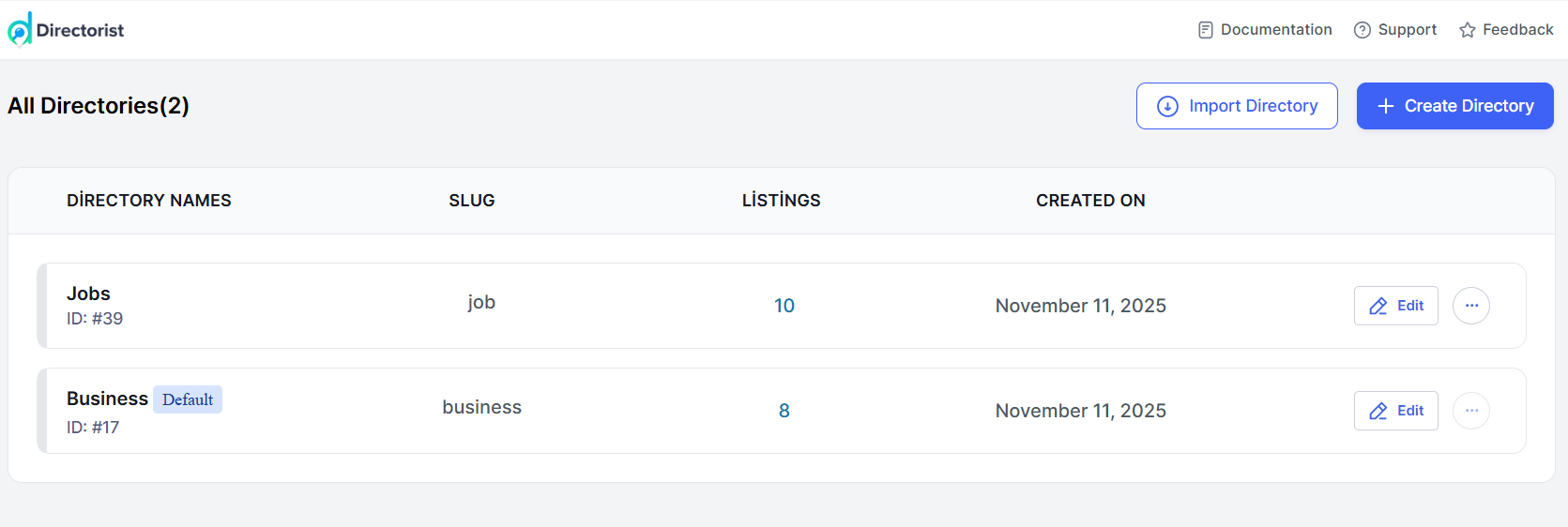Viewport: 1568px width, 527px height.
Task: Click the Directorist logo icon
Action: coord(20,29)
